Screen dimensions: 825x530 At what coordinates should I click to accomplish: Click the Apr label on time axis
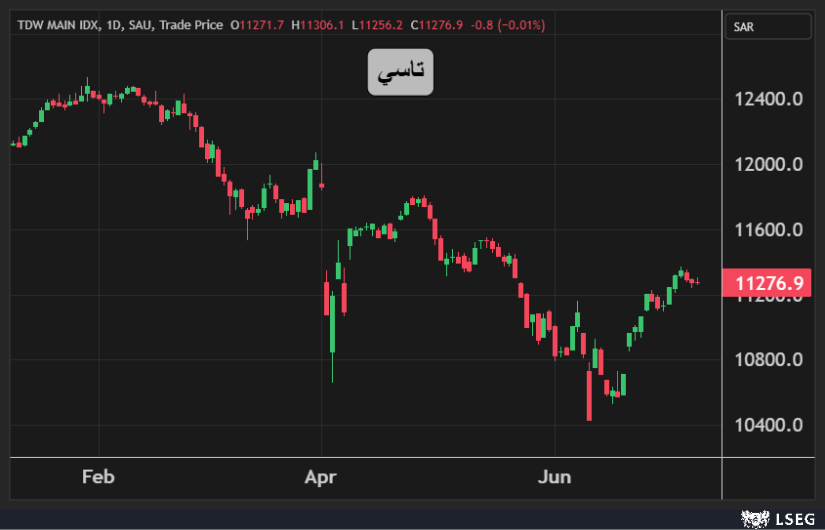[321, 477]
